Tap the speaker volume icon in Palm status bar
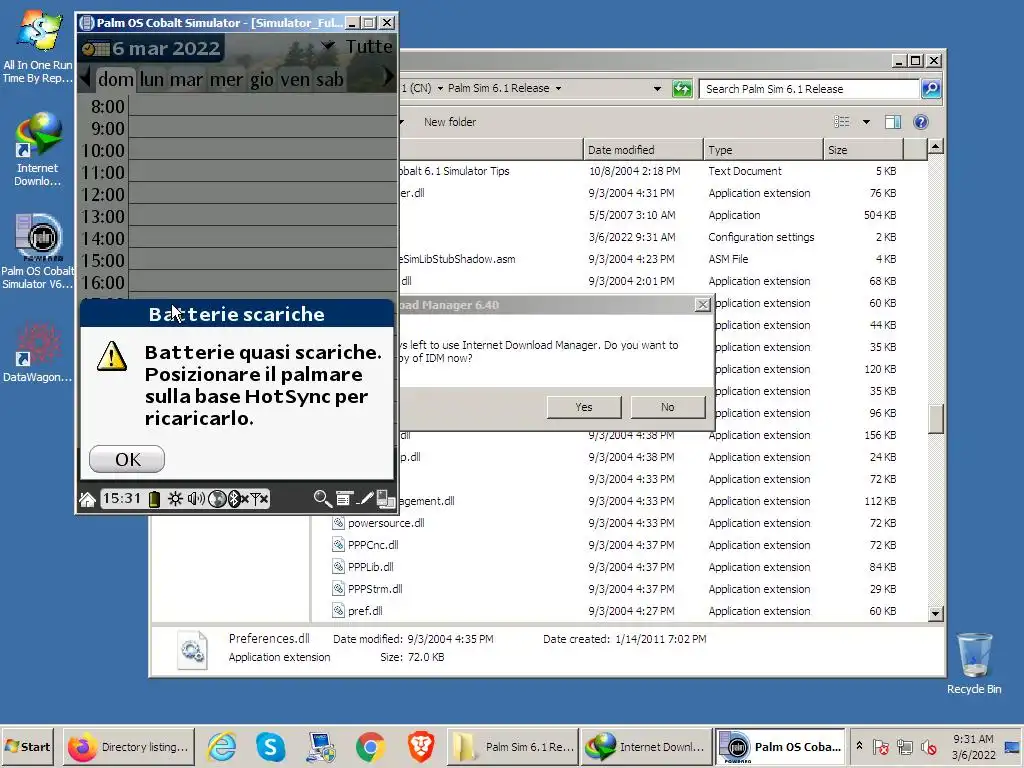The height and width of the screenshot is (768, 1024). click(x=196, y=500)
